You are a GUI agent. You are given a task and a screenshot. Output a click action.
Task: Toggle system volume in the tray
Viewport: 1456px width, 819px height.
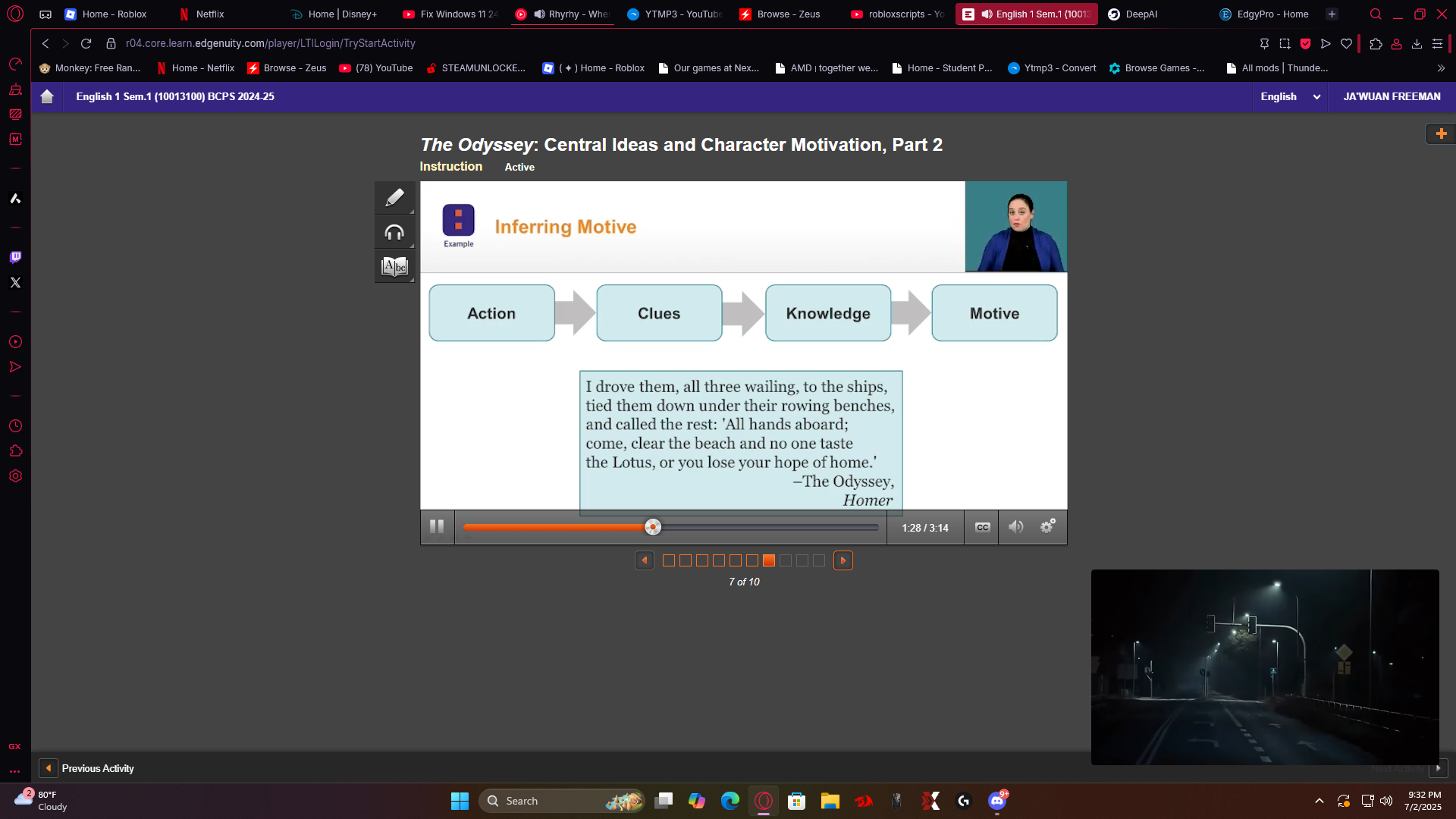1386,801
